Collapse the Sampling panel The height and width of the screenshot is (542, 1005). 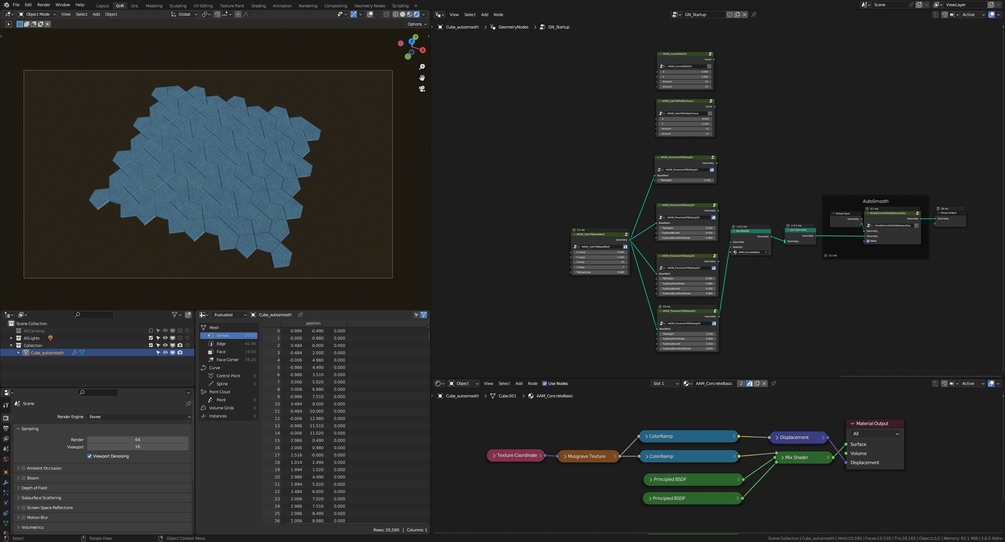pos(28,429)
